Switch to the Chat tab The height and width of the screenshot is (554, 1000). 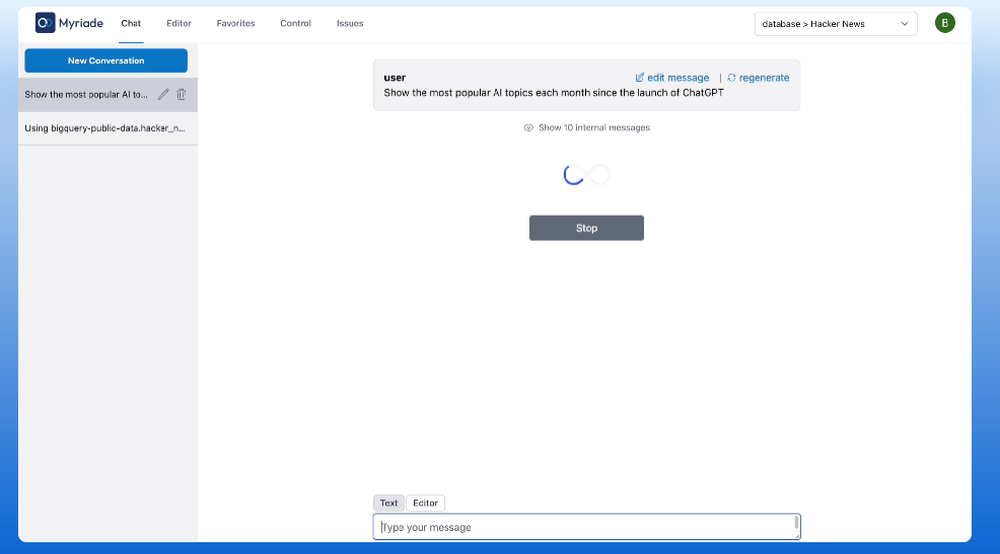click(x=131, y=24)
